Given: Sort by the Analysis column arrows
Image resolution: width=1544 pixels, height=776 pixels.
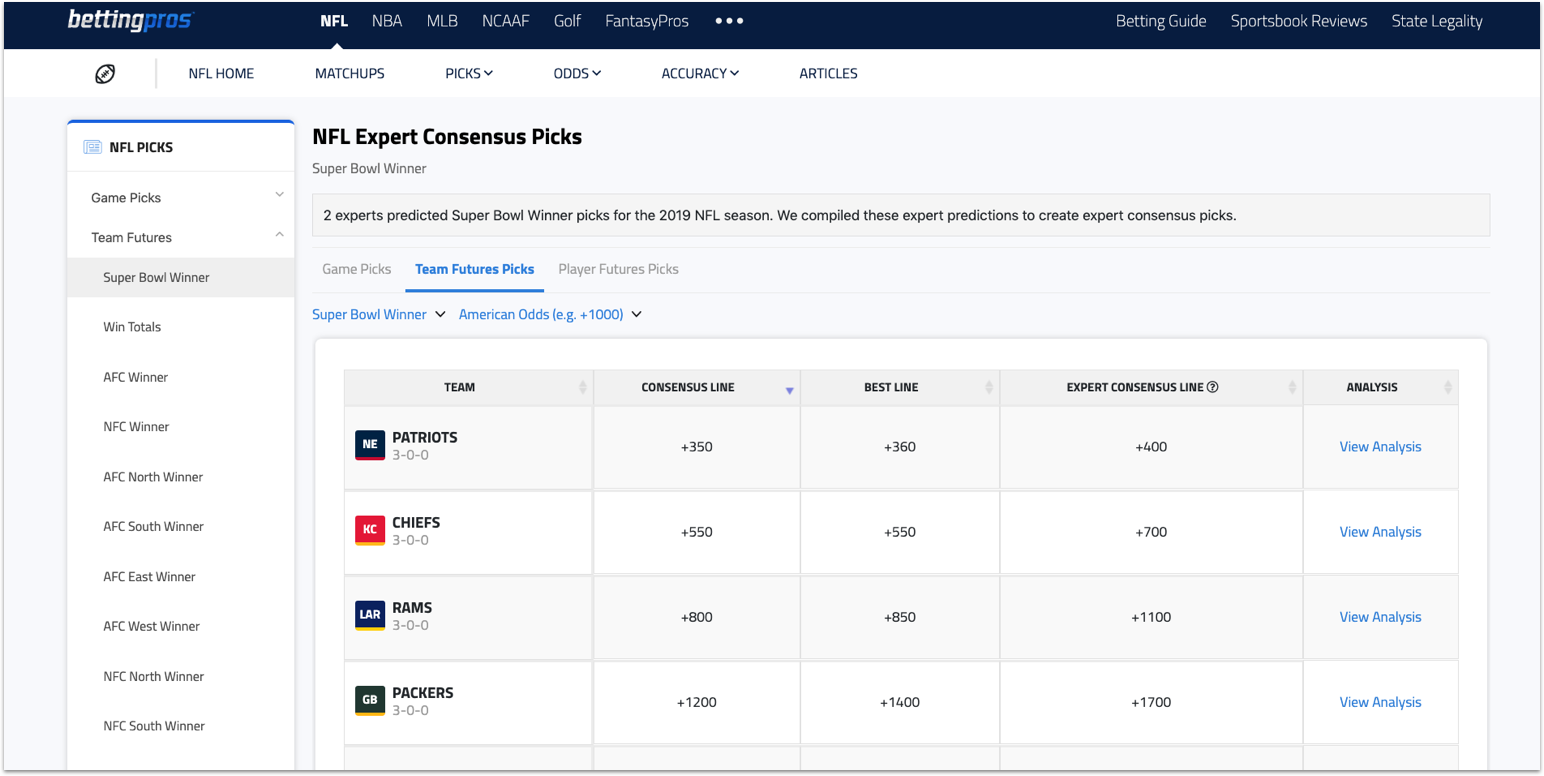Looking at the screenshot, I should pos(1447,387).
